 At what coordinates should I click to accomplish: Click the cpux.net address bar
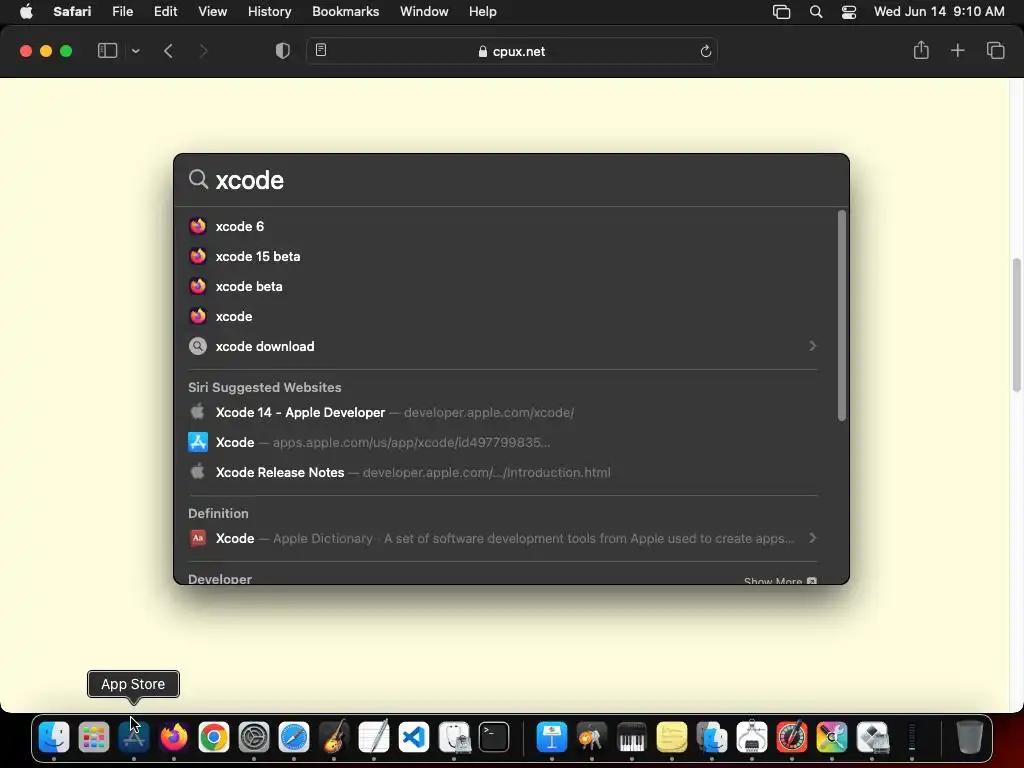point(512,51)
